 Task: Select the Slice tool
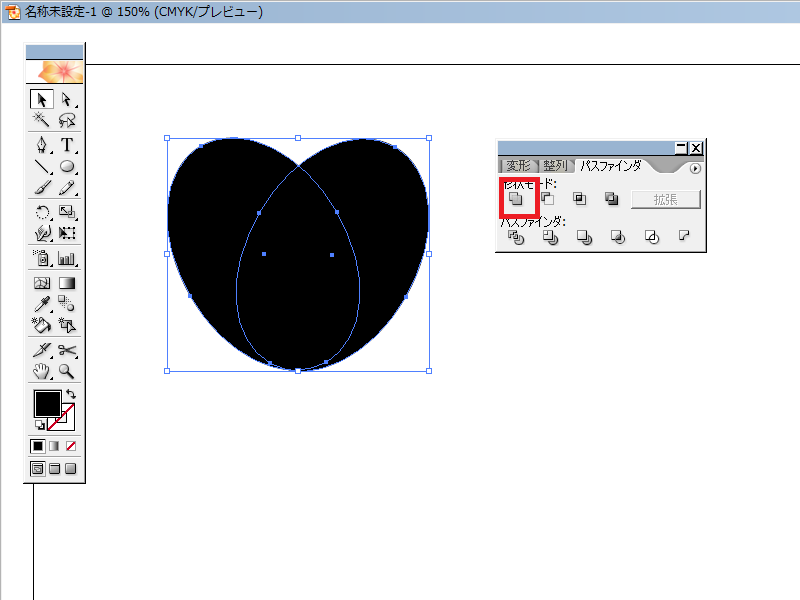(42, 350)
